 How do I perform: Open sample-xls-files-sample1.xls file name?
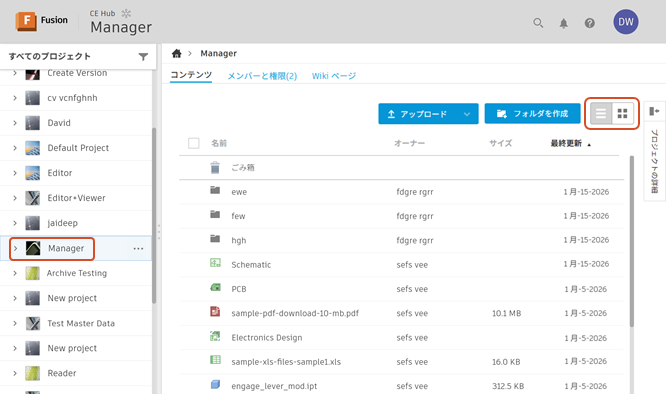coord(286,362)
